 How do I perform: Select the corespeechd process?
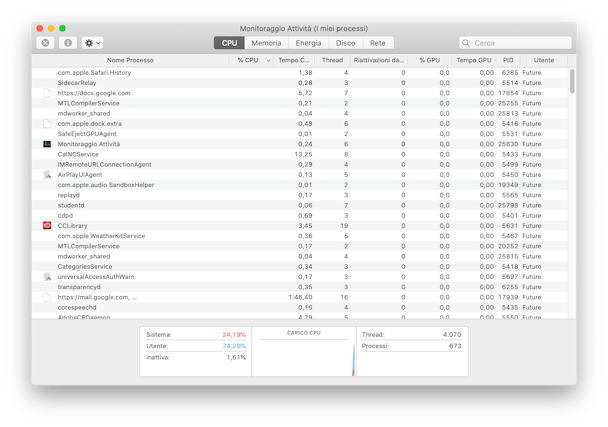(300, 308)
